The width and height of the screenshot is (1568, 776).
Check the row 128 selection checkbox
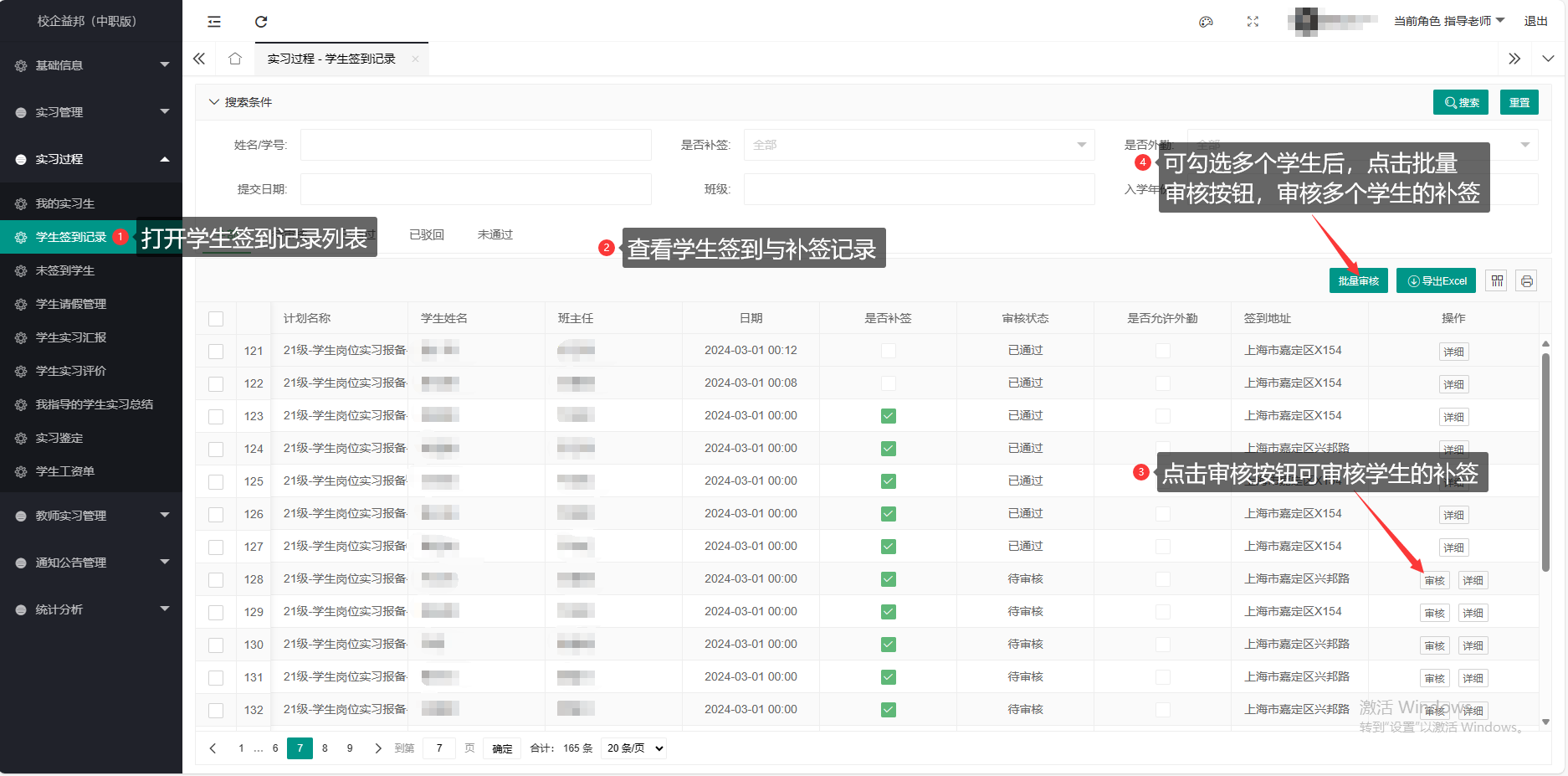(x=216, y=579)
